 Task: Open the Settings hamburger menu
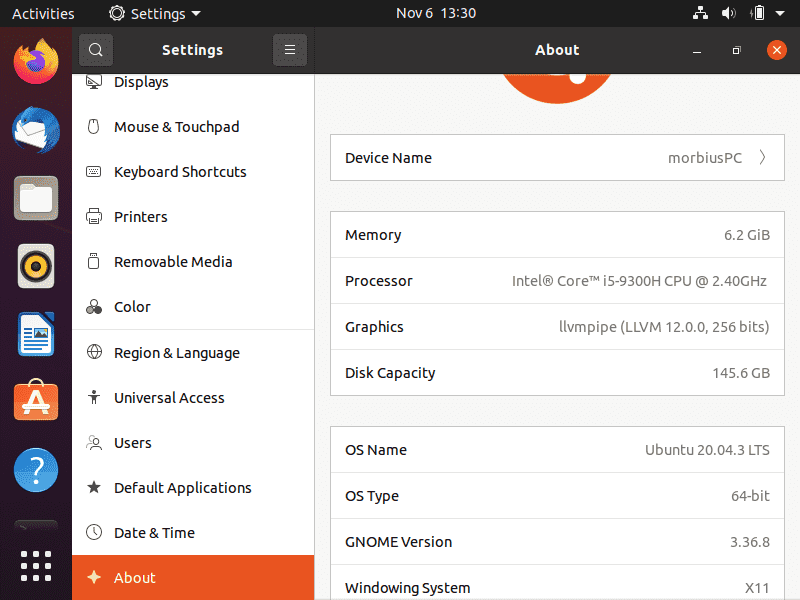(290, 50)
